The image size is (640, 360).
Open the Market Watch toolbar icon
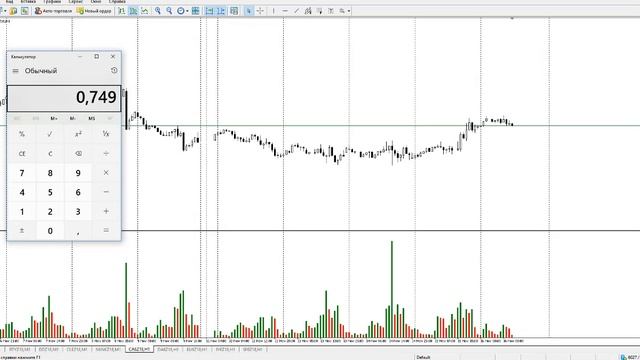(13, 11)
